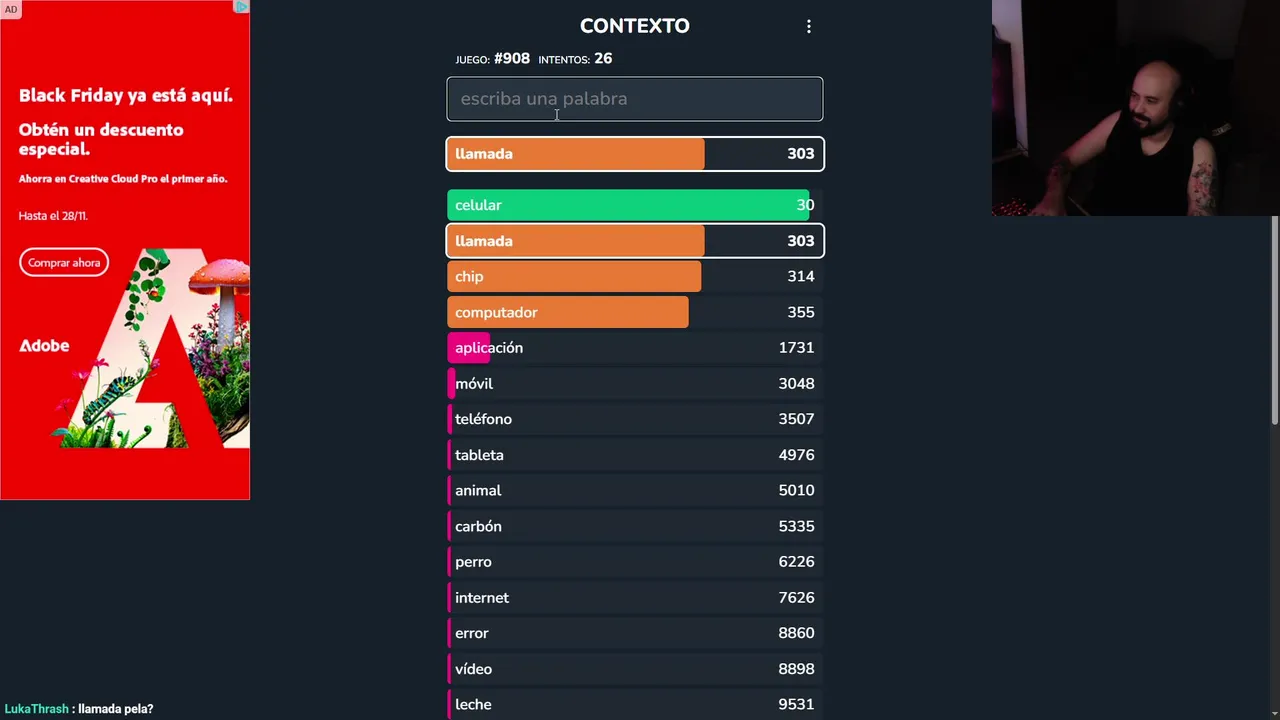Viewport: 1280px width, 720px height.
Task: Click the 'Black Friday ya está aquí' ad headline
Action: (125, 96)
